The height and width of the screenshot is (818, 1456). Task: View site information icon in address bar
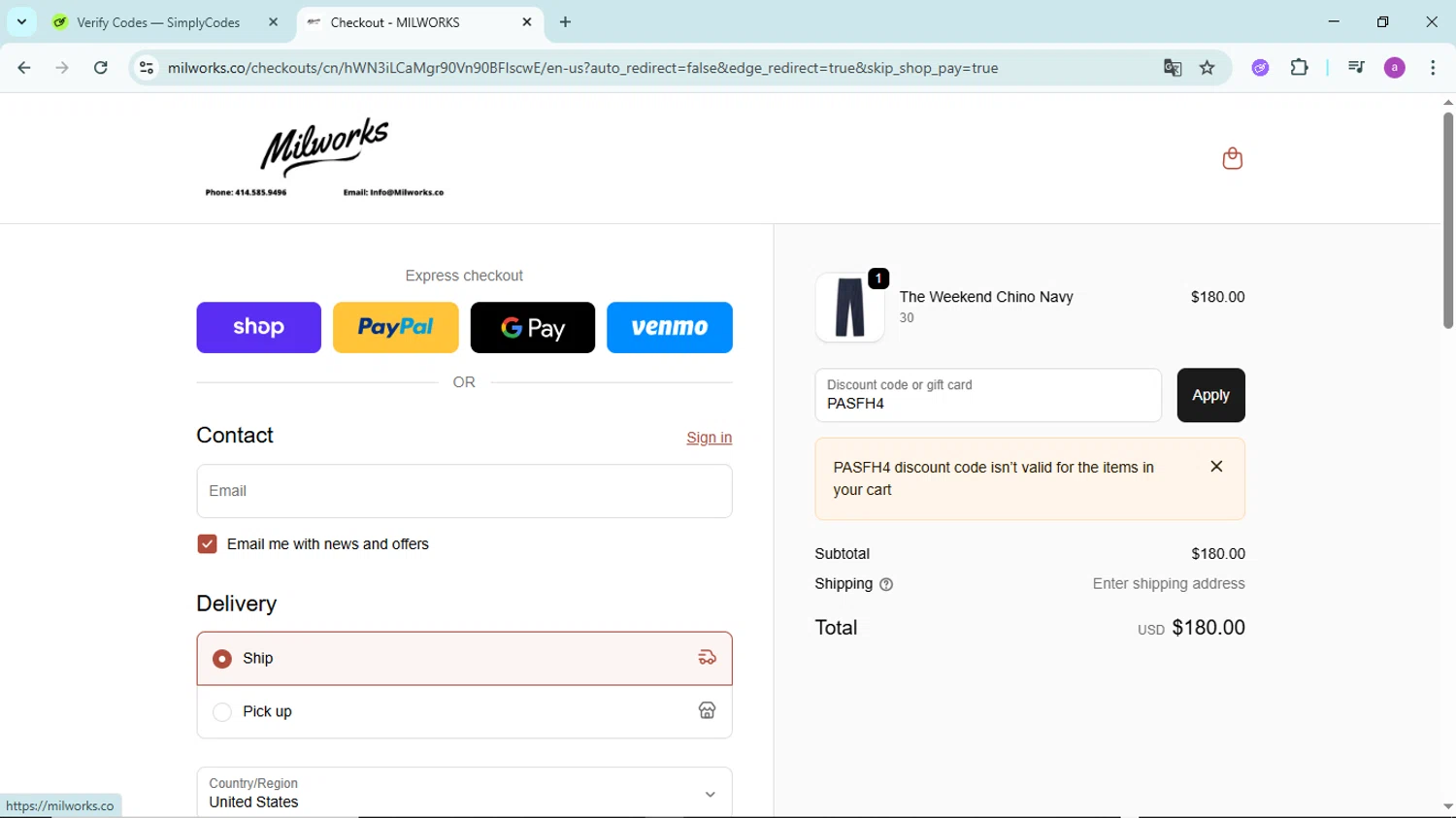coord(147,68)
